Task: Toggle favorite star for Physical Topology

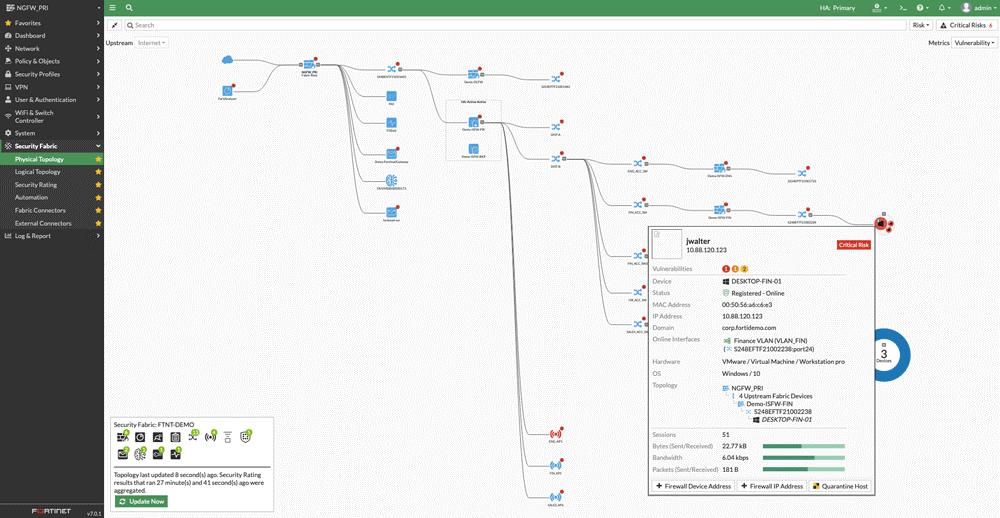Action: pyautogui.click(x=98, y=159)
